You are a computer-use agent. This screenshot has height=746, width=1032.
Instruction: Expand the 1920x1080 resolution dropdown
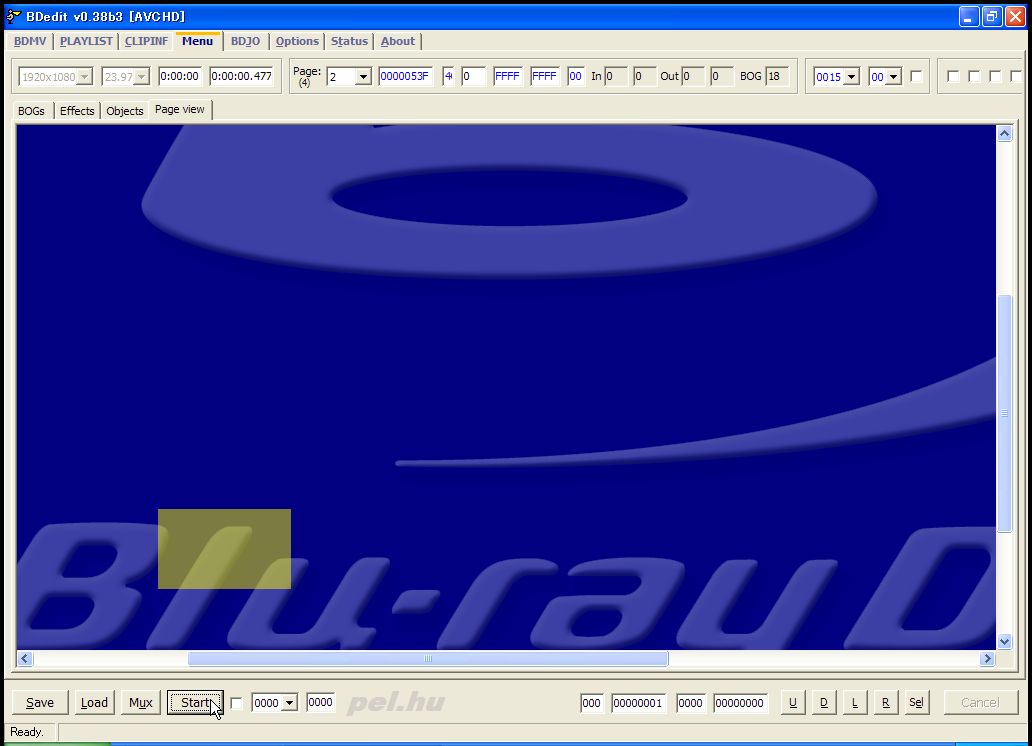[x=84, y=77]
